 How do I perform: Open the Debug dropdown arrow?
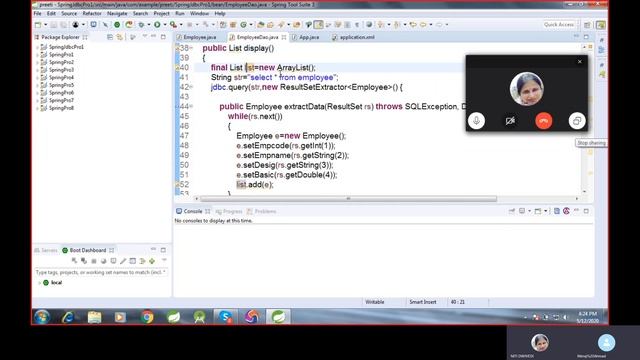pyautogui.click(x=149, y=25)
